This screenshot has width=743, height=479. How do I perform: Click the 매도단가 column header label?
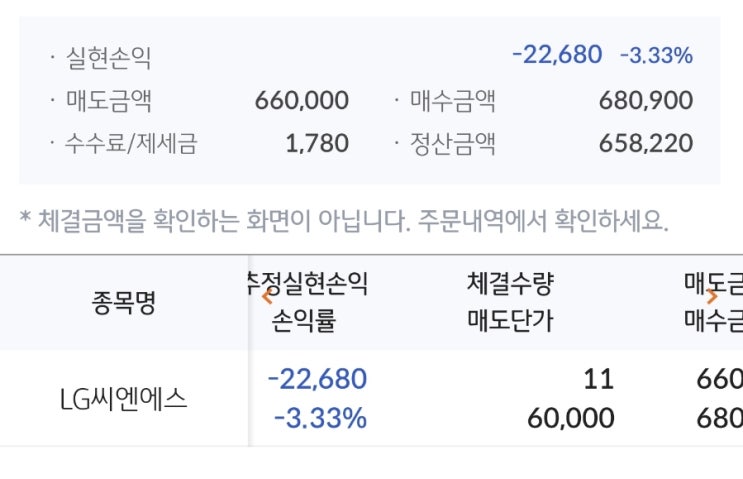[x=510, y=322]
